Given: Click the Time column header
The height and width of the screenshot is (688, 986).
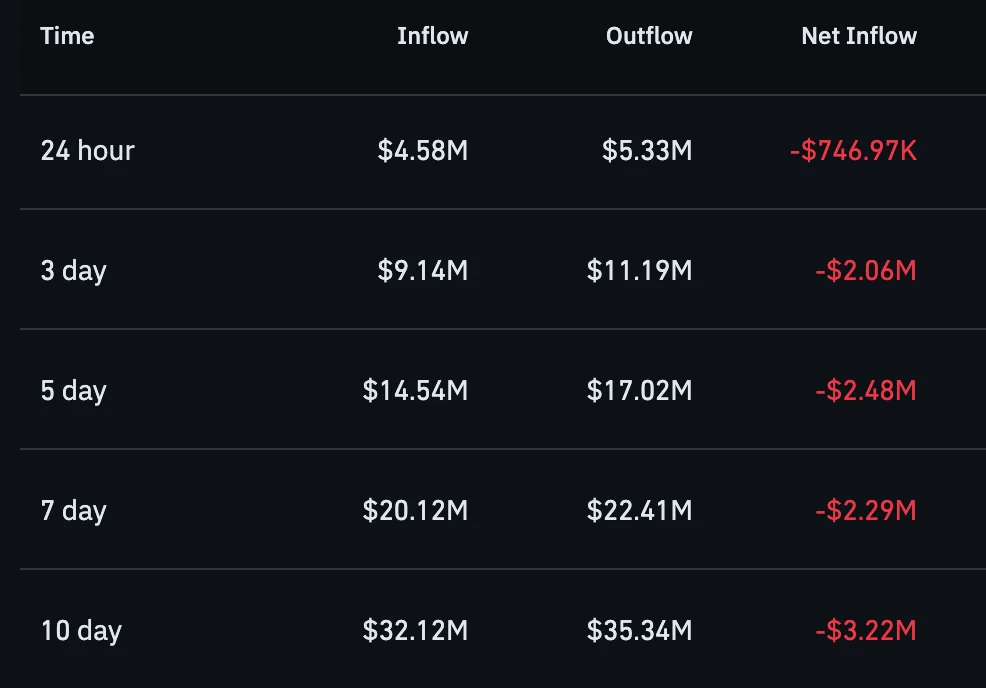Looking at the screenshot, I should [67, 36].
